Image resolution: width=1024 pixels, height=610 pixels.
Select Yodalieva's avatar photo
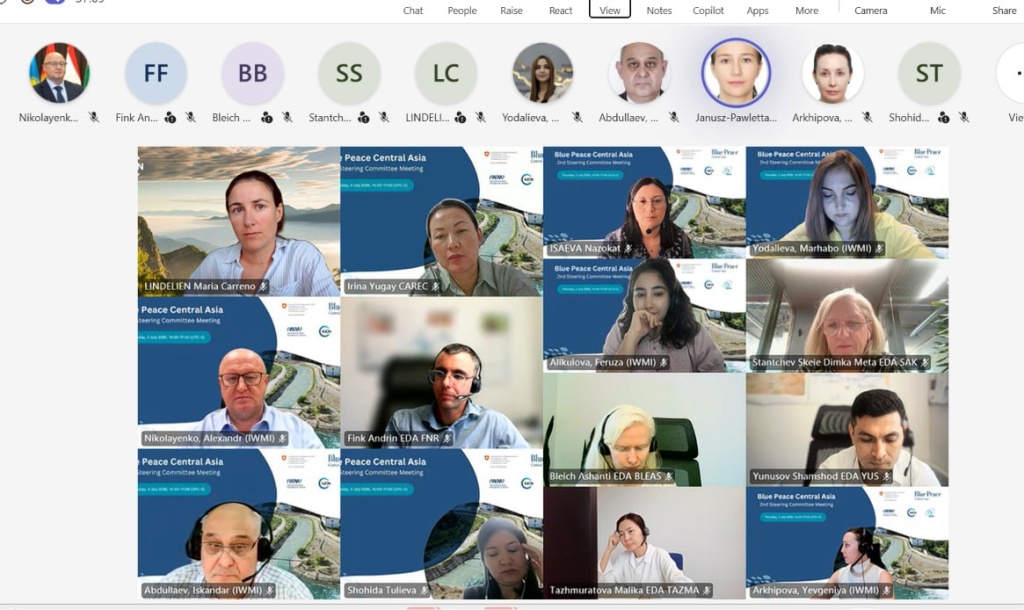pos(543,72)
